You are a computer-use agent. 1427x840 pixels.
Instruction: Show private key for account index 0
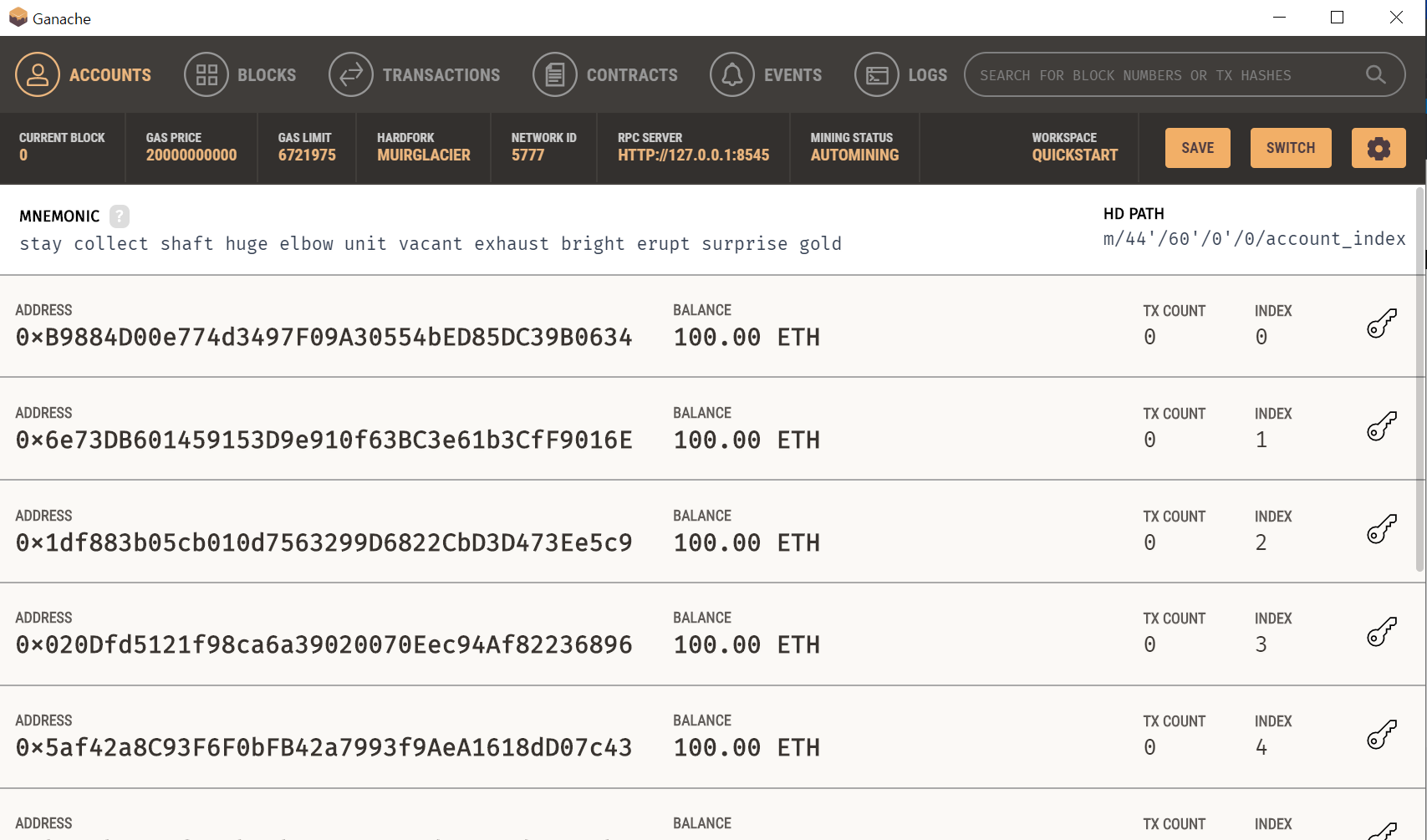point(1382,323)
